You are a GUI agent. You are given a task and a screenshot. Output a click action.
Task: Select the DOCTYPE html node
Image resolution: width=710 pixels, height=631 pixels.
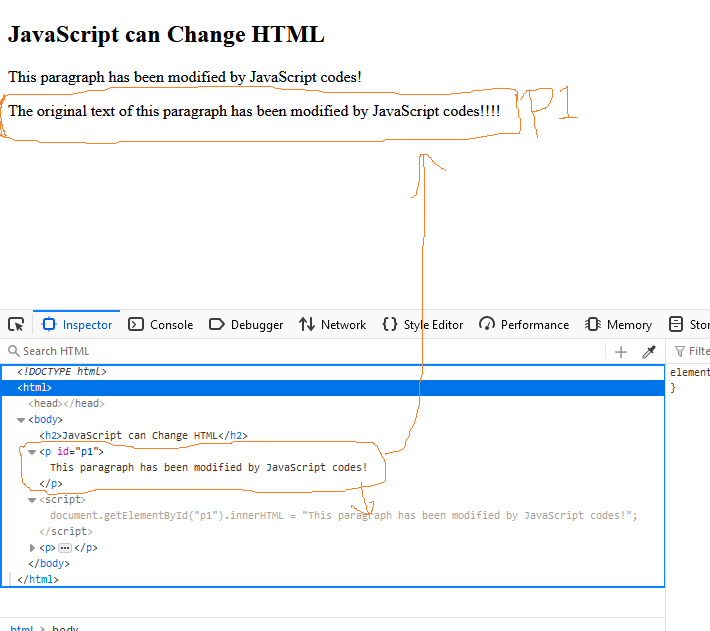[62, 372]
